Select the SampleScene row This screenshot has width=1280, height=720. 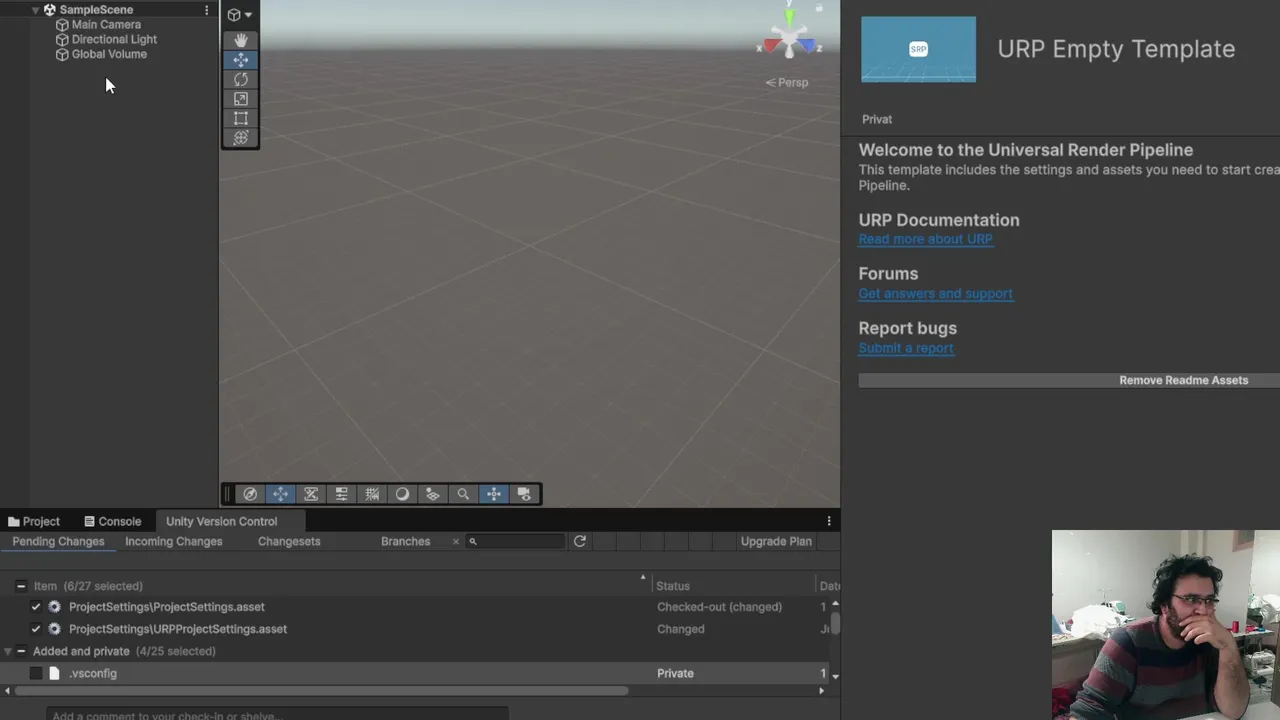click(x=109, y=10)
